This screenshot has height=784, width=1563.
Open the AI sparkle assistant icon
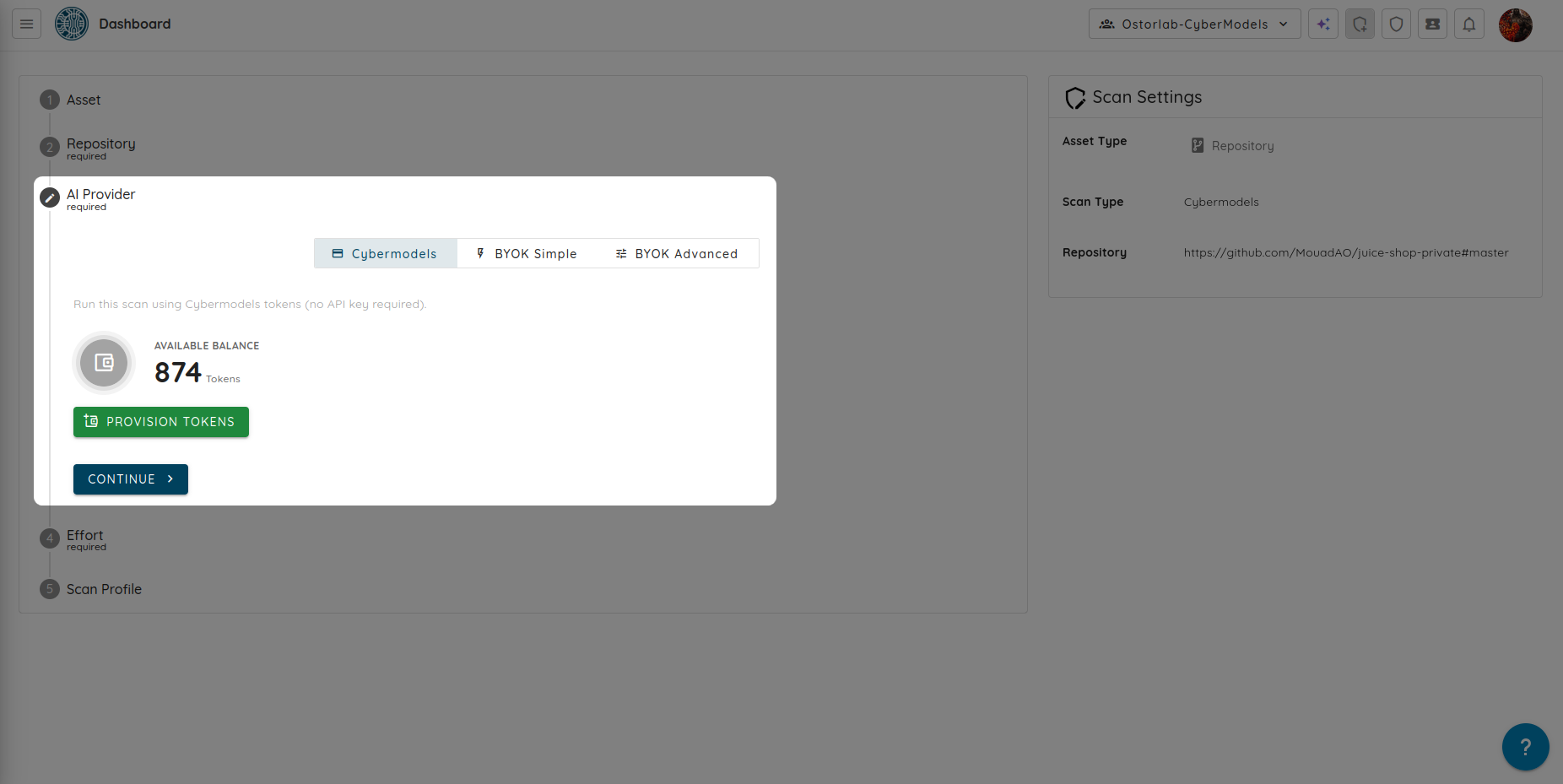[1323, 24]
